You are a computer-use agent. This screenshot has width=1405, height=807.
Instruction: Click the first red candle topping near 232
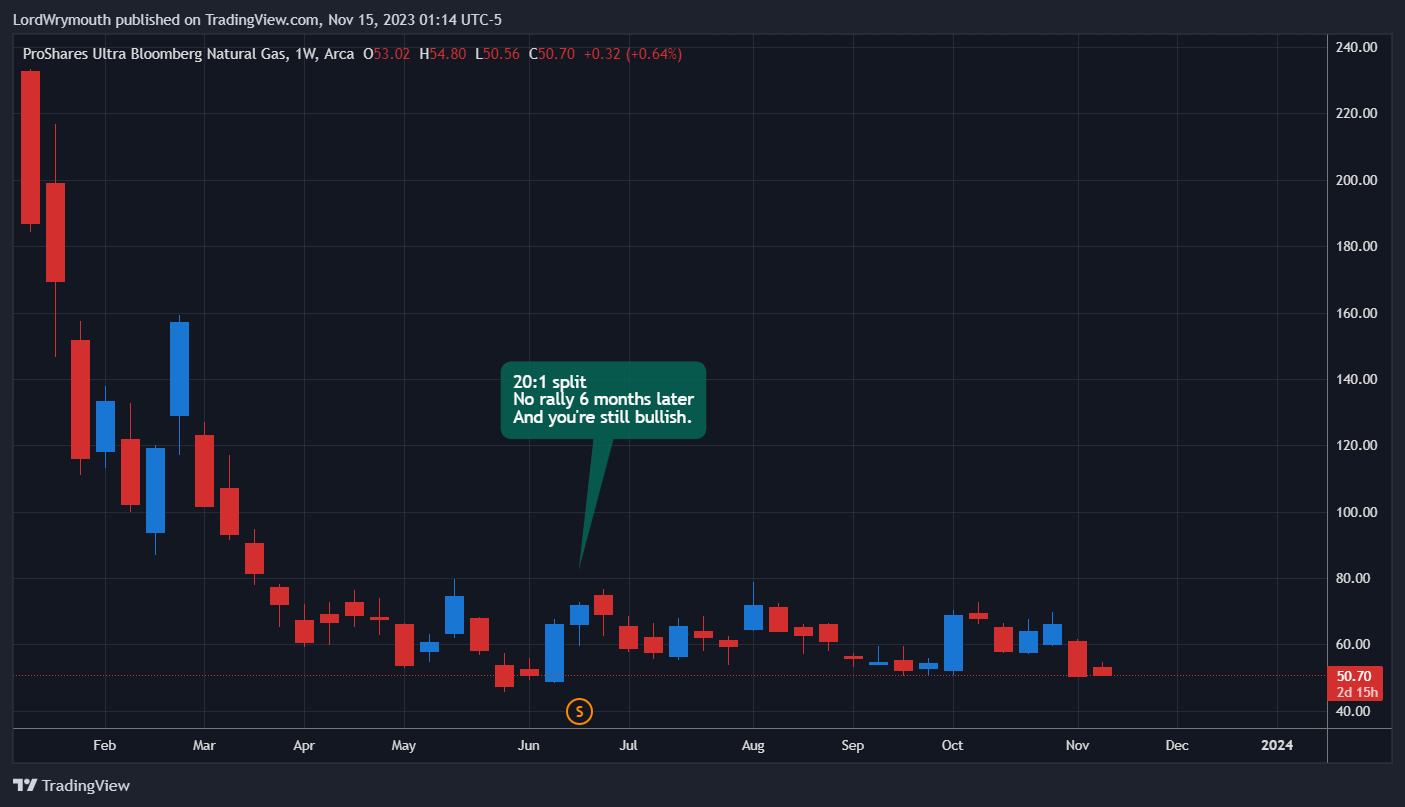coord(30,147)
